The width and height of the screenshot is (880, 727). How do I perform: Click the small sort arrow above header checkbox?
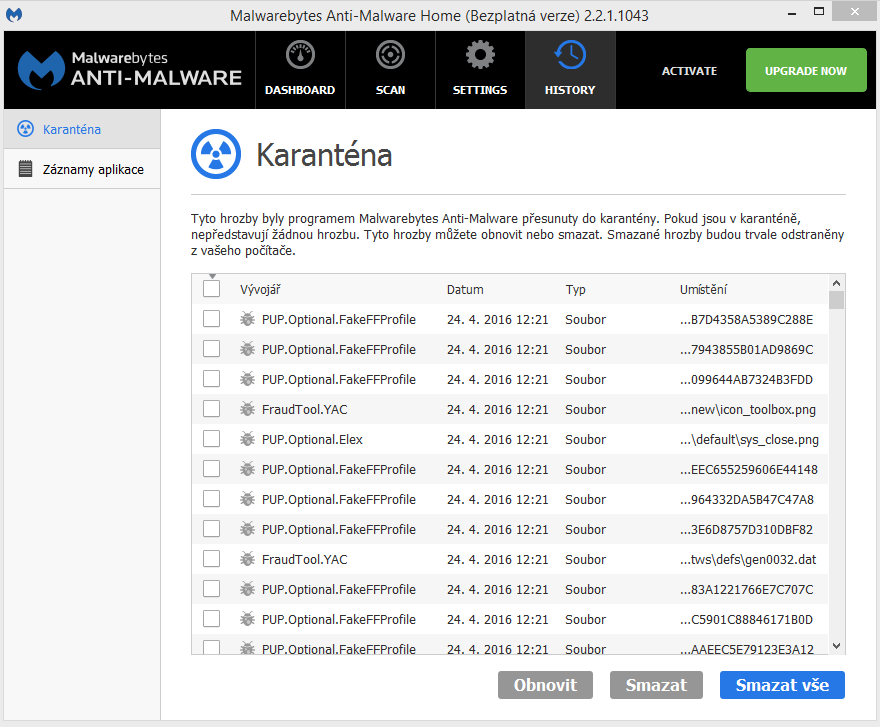point(212,276)
